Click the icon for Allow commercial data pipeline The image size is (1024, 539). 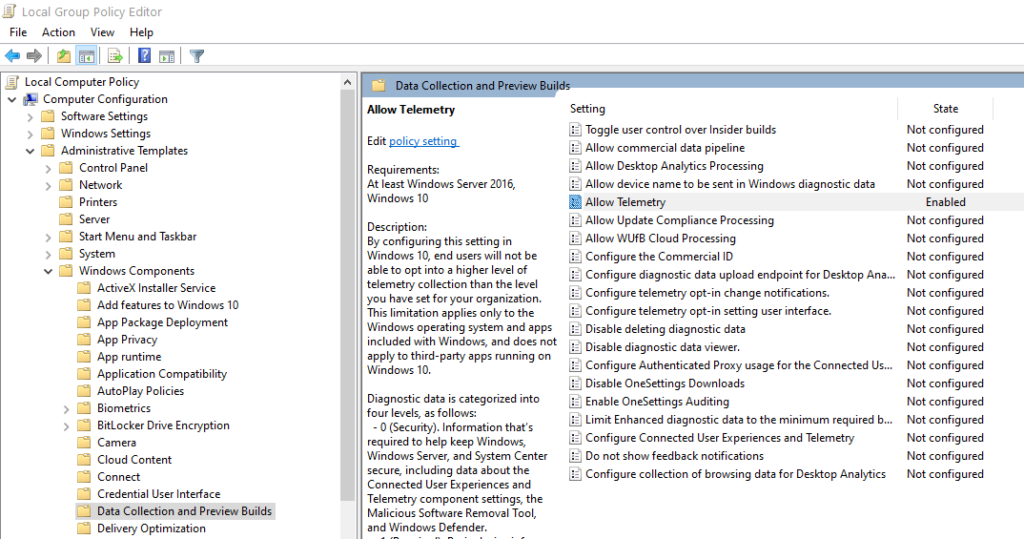(575, 148)
